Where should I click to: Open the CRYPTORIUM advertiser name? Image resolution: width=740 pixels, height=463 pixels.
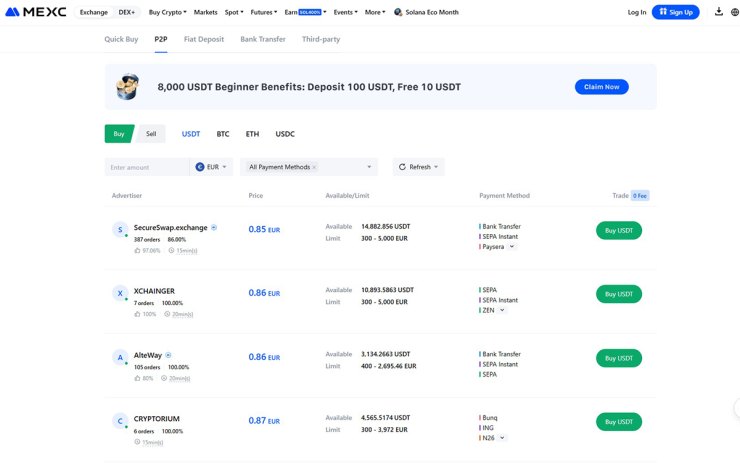(x=156, y=419)
